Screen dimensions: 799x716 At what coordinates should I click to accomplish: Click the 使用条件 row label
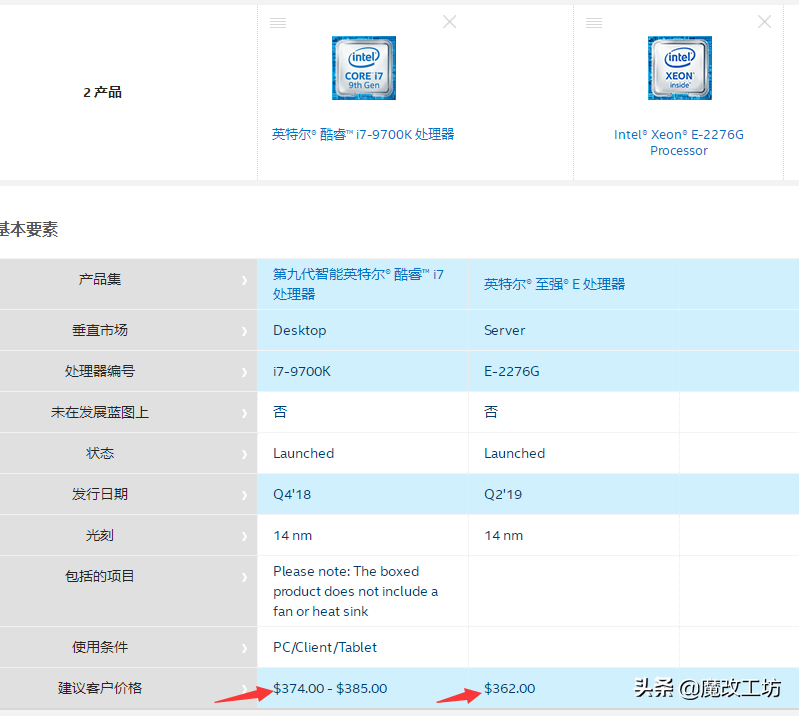(100, 647)
